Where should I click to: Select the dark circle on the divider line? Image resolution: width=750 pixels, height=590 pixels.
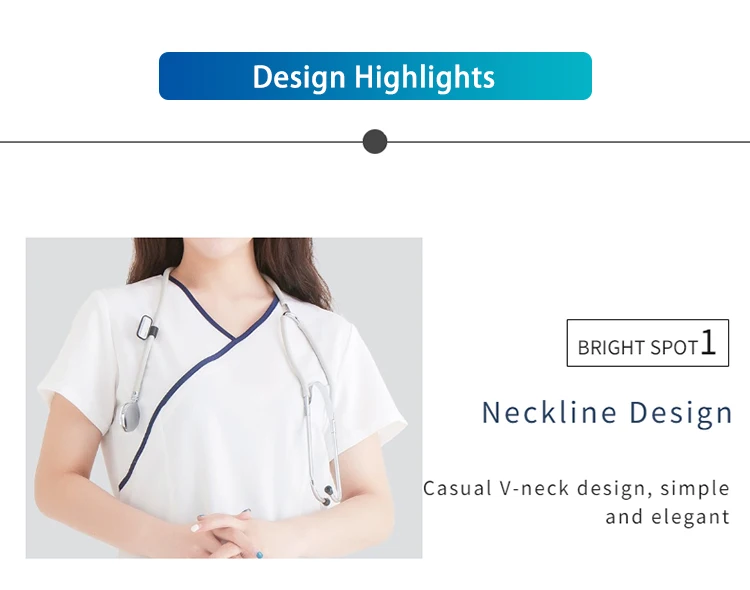[x=375, y=142]
